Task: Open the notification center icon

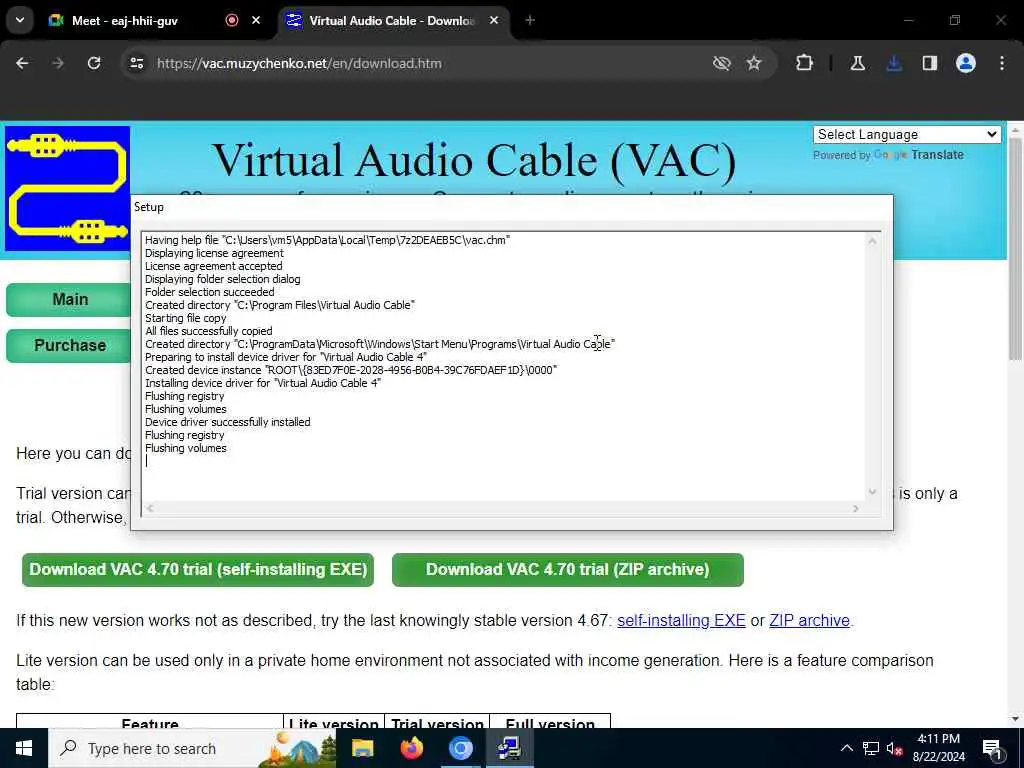Action: coord(993,749)
